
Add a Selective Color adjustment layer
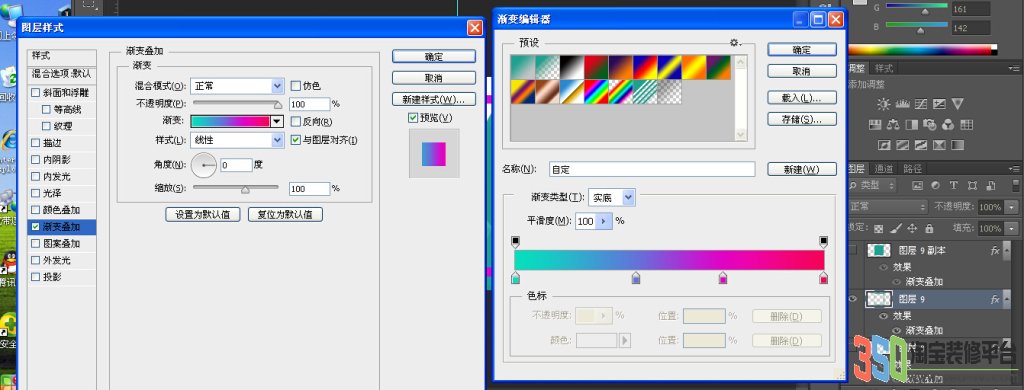pos(939,144)
